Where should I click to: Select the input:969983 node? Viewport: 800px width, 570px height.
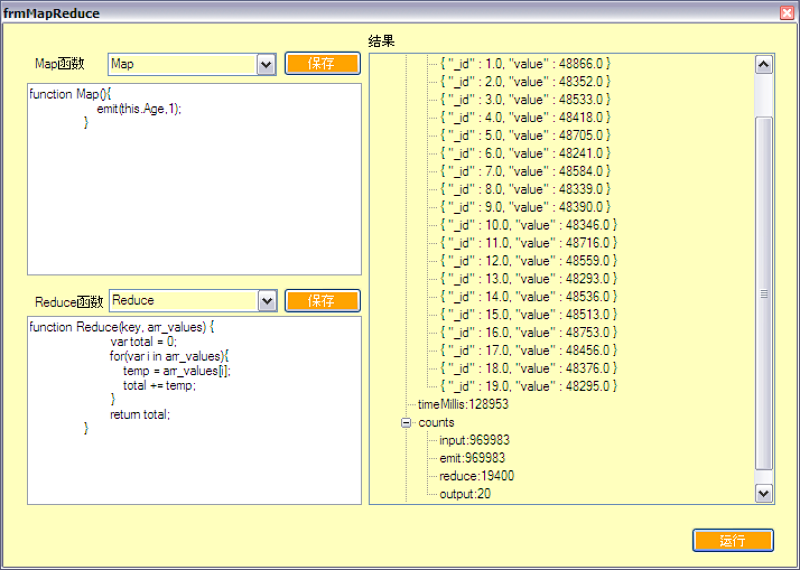[474, 440]
